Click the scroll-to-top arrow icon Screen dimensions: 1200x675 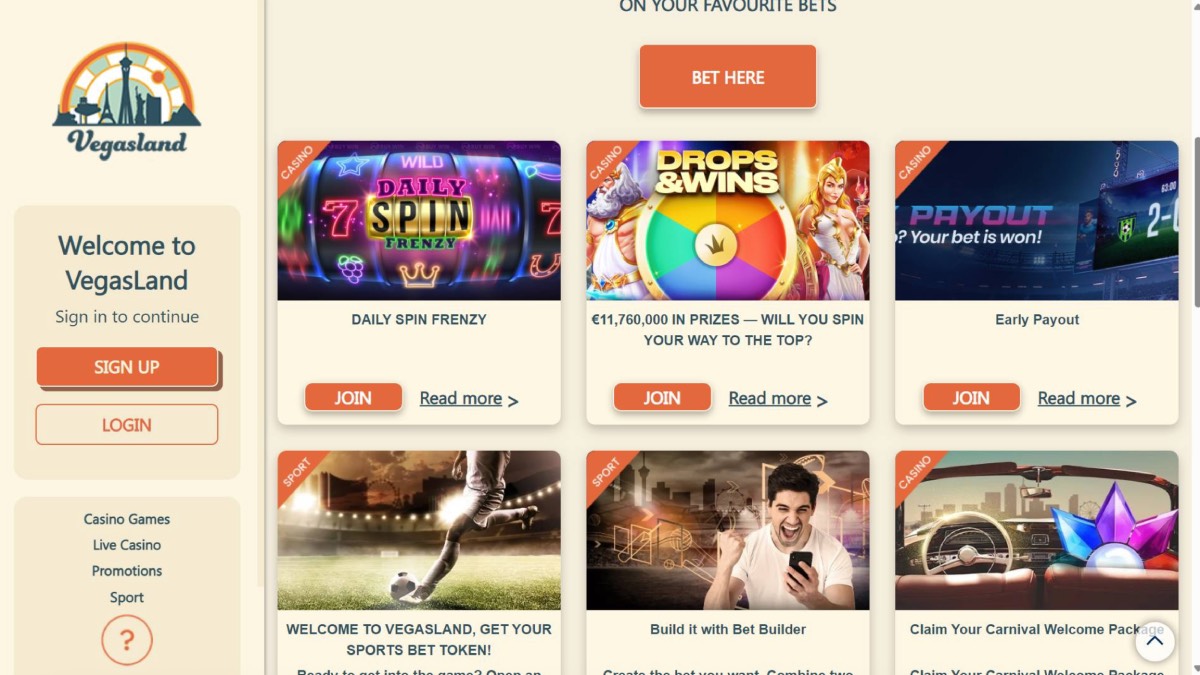coord(1154,641)
